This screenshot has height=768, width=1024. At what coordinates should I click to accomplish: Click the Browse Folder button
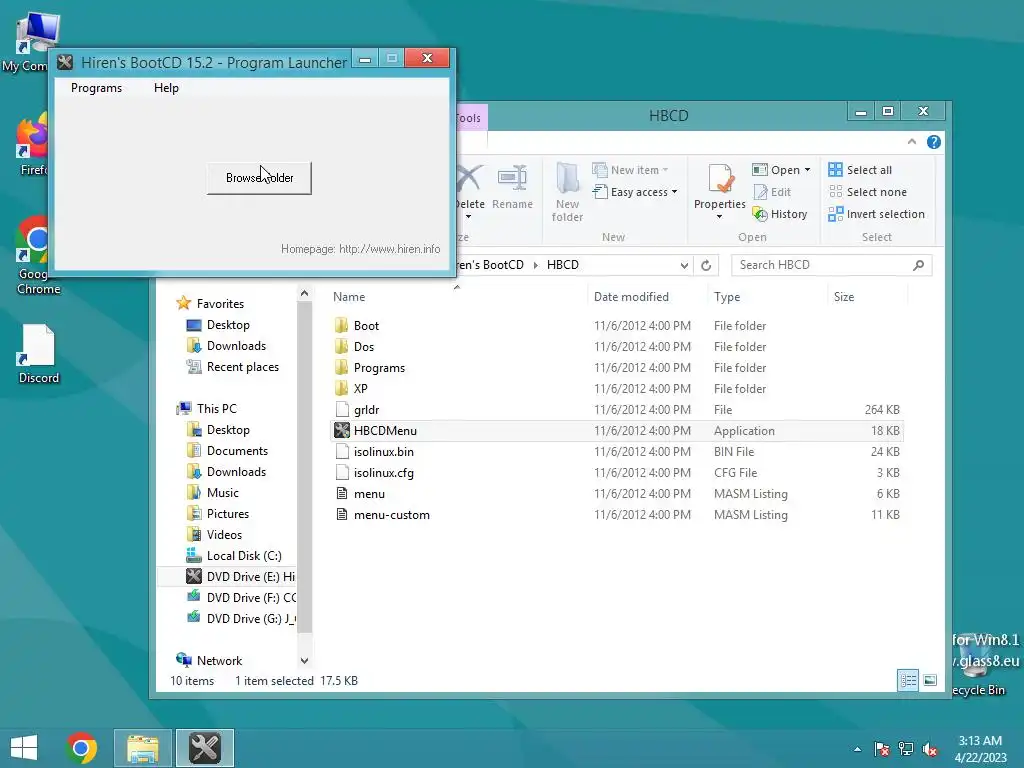point(259,178)
